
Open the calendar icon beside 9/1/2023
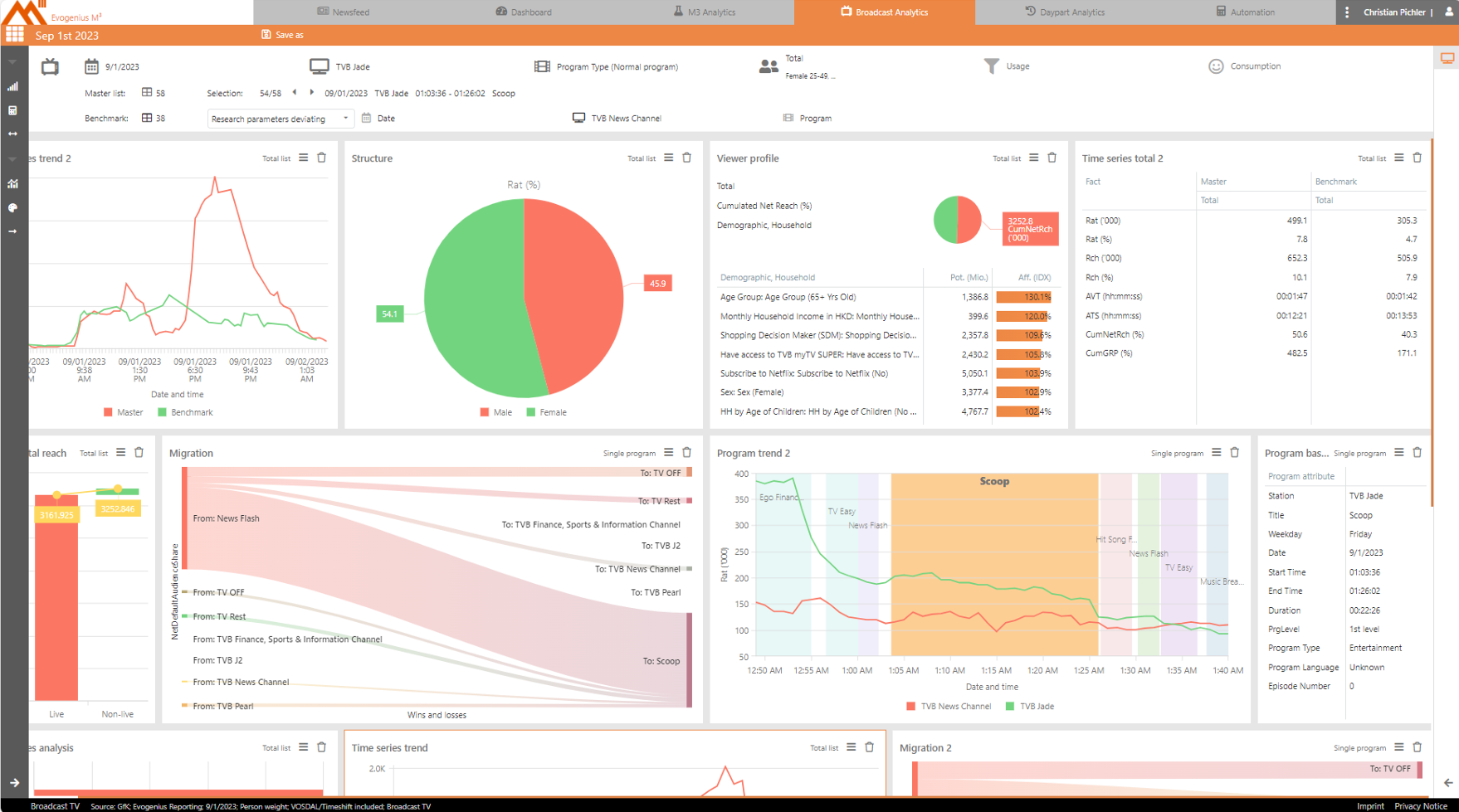point(91,66)
